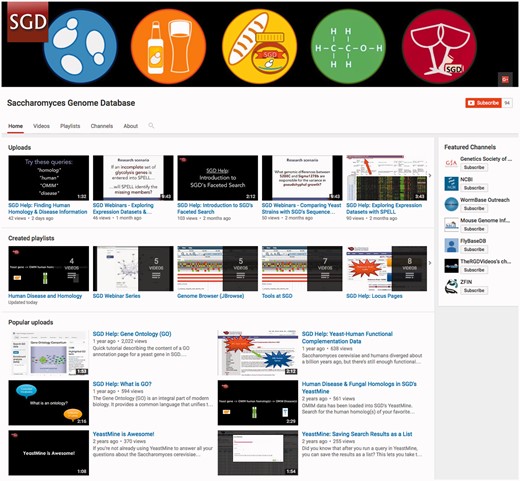The width and height of the screenshot is (520, 481).
Task: Click the Popular uploads section heading
Action: (x=31, y=322)
